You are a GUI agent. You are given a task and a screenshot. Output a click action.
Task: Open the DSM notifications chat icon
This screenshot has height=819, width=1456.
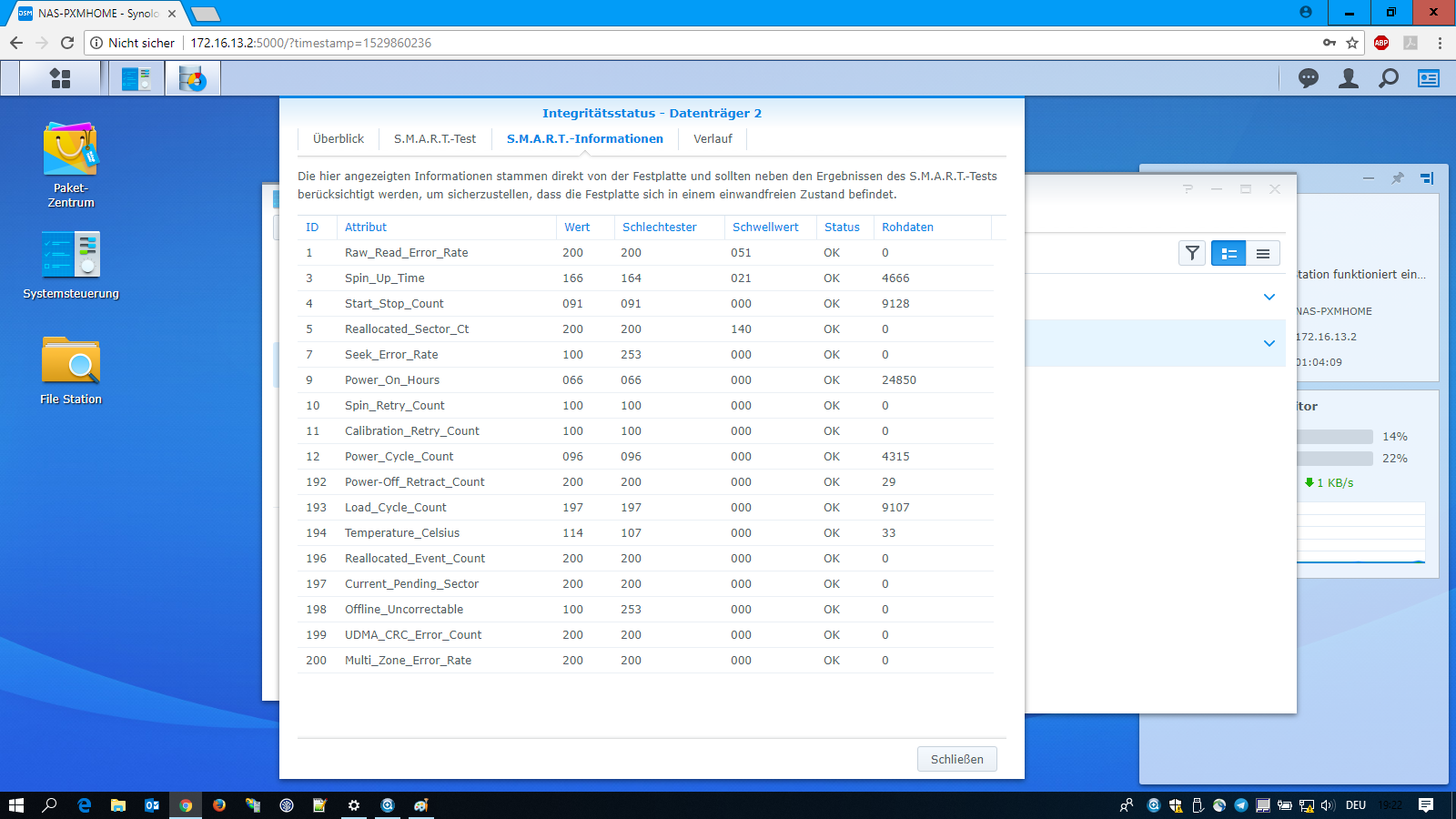1308,79
